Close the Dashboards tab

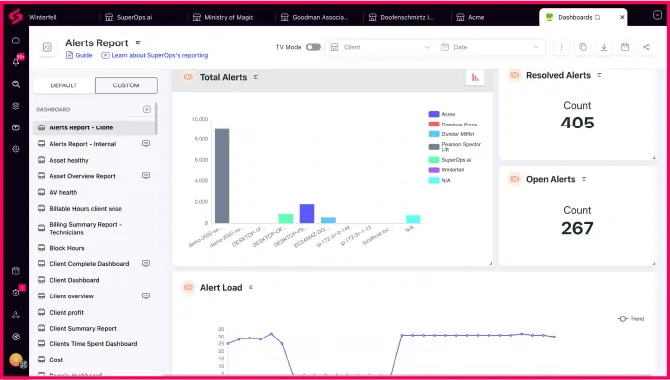tap(622, 18)
